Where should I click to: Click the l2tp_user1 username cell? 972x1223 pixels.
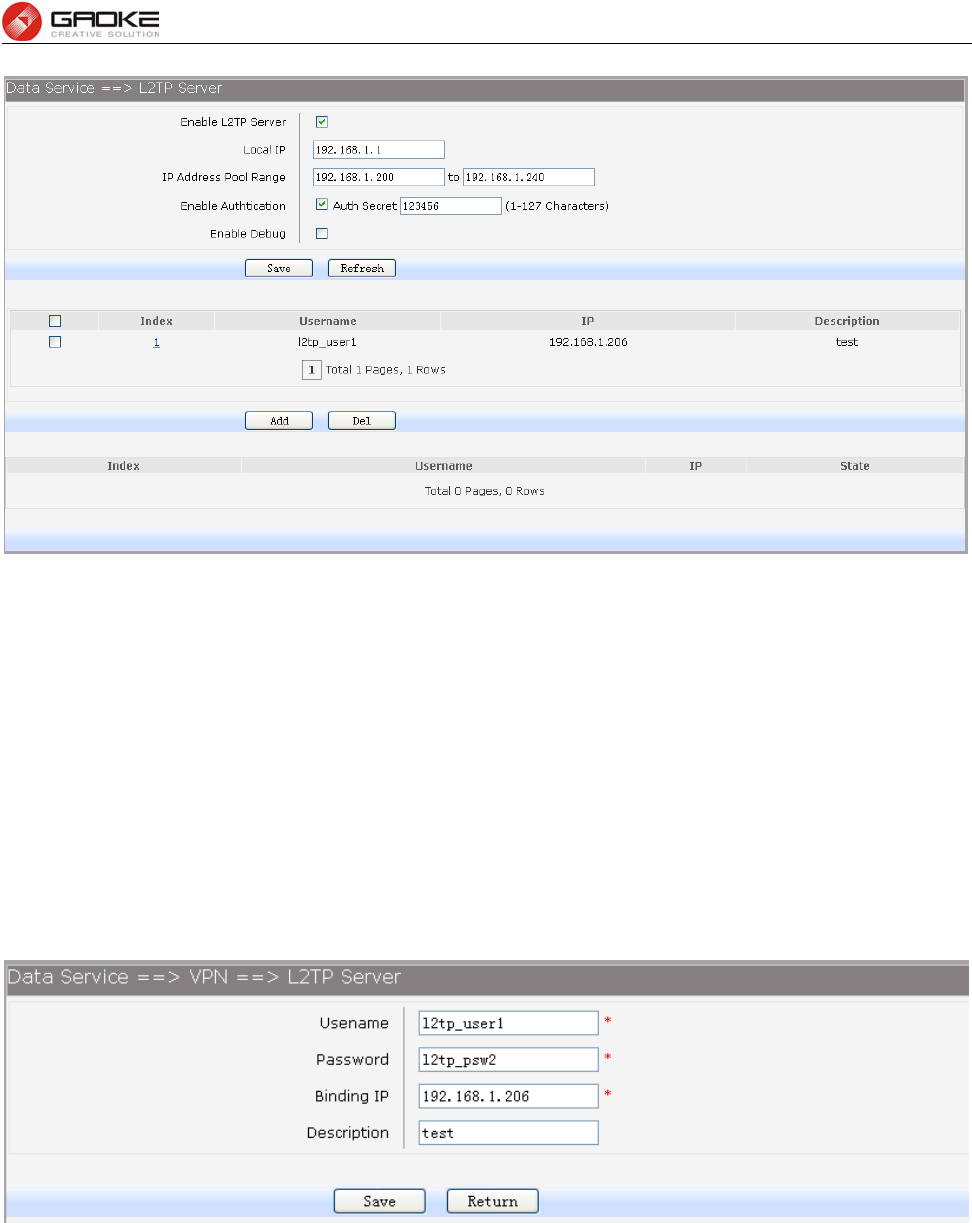[x=327, y=342]
